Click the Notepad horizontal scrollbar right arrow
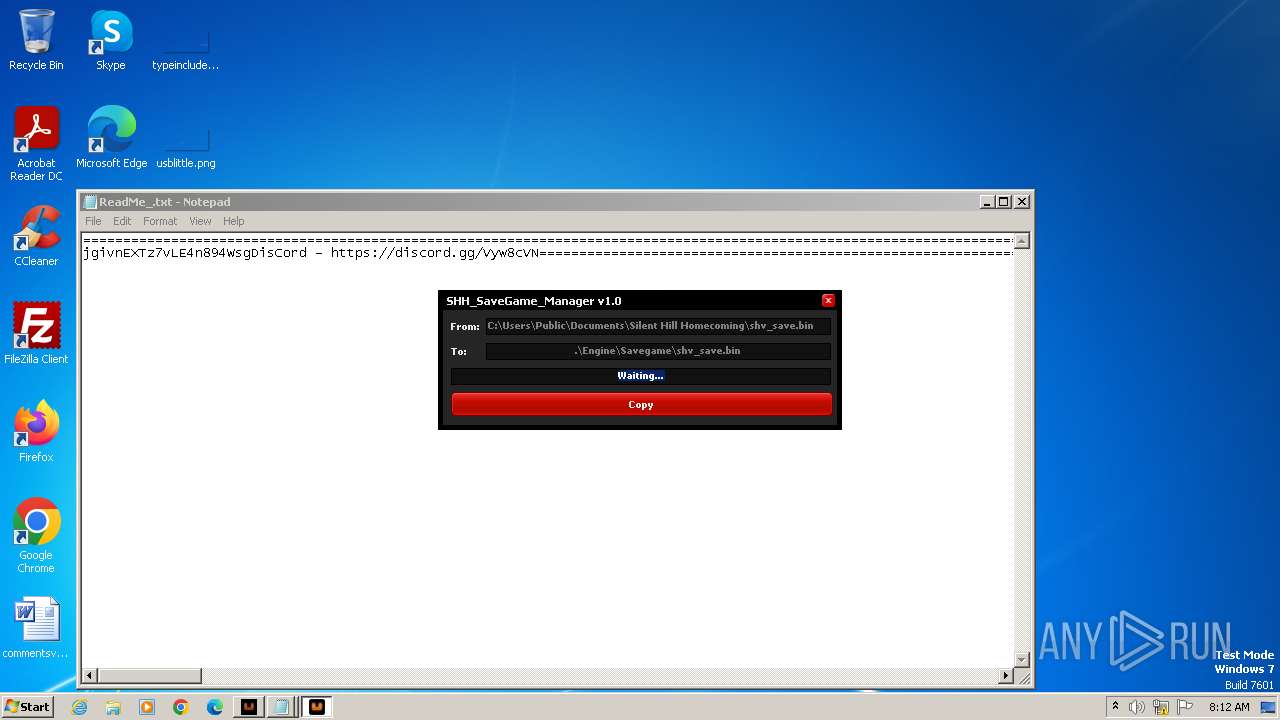Image resolution: width=1280 pixels, height=720 pixels. pyautogui.click(x=1006, y=676)
